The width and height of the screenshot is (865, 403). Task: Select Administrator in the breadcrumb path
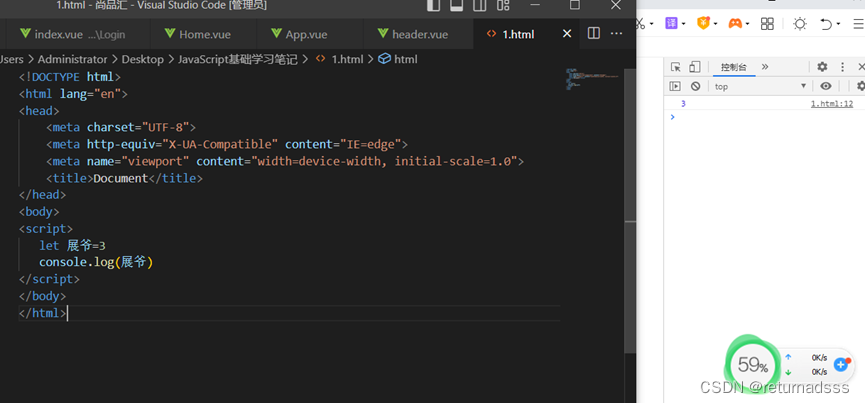pos(72,59)
